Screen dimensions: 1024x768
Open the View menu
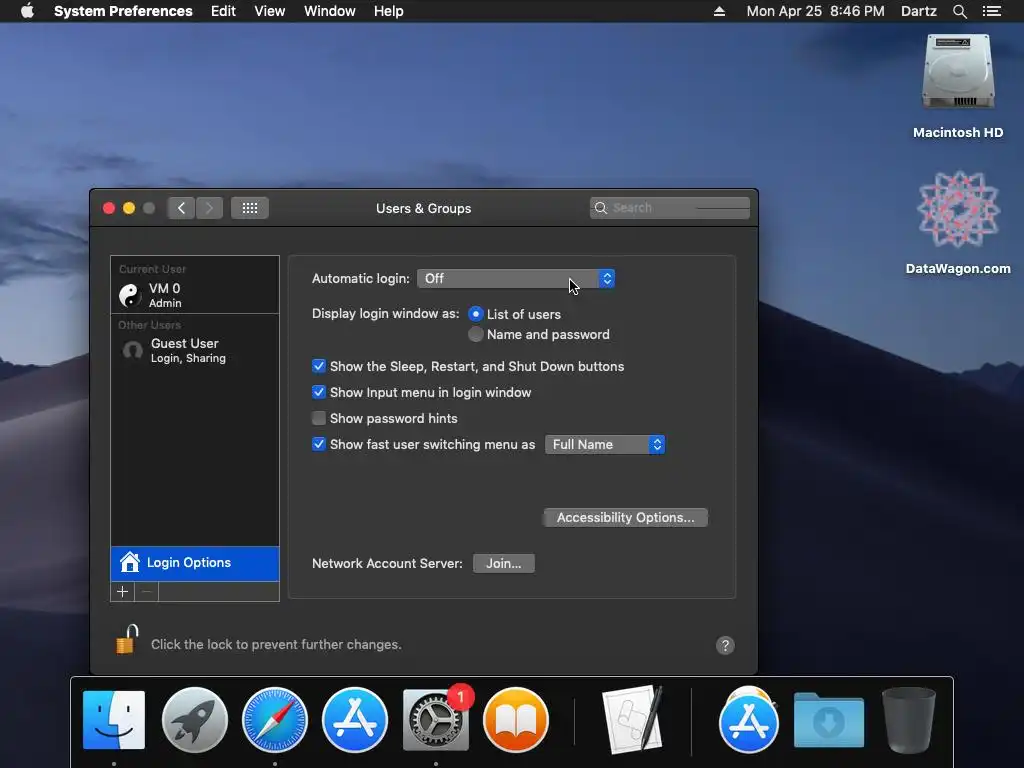269,11
